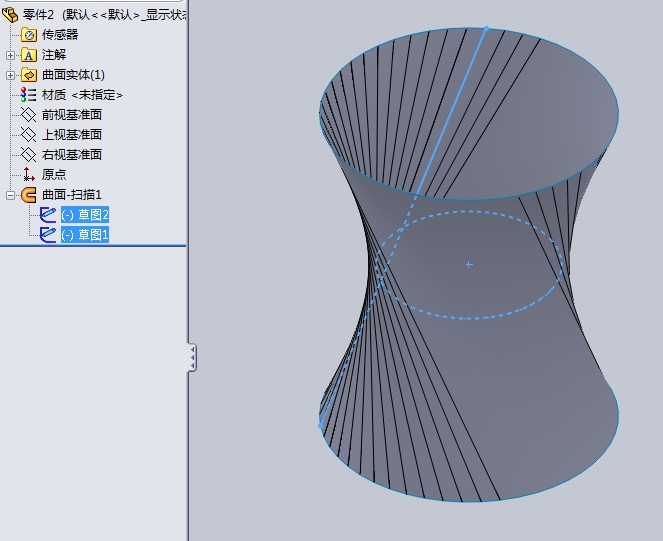Viewport: 663px width, 541px height.
Task: Select the (-) 草图1 sketch label
Action: (85, 235)
